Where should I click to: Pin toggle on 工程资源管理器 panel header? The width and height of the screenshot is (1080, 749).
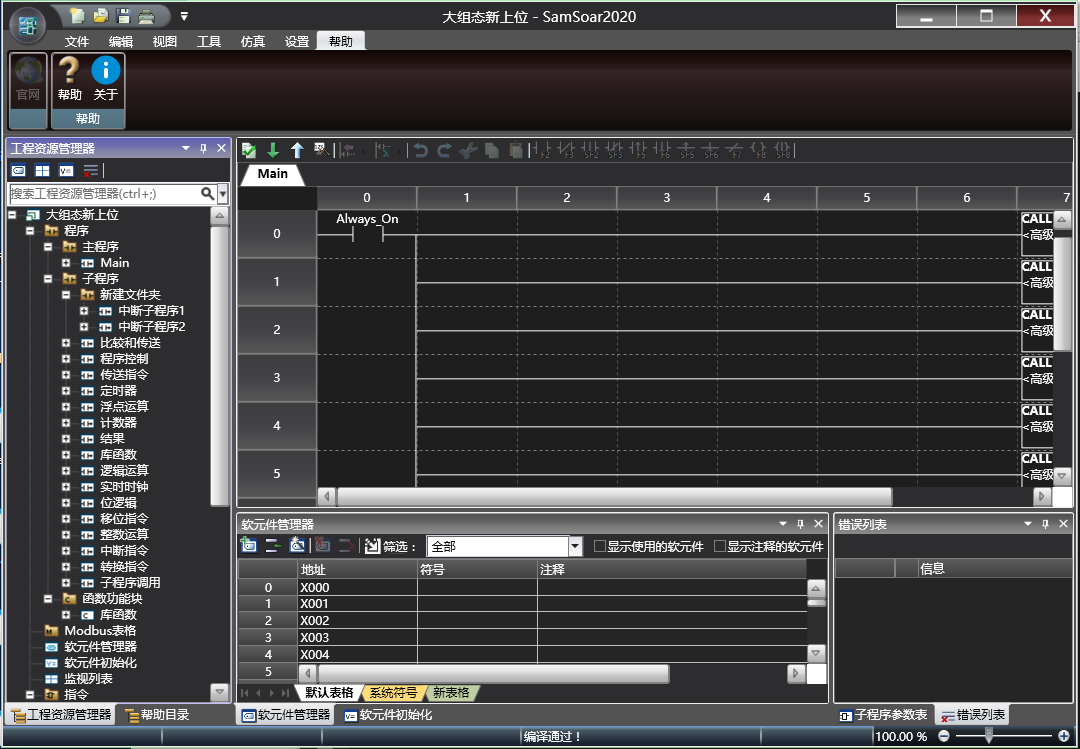click(203, 148)
